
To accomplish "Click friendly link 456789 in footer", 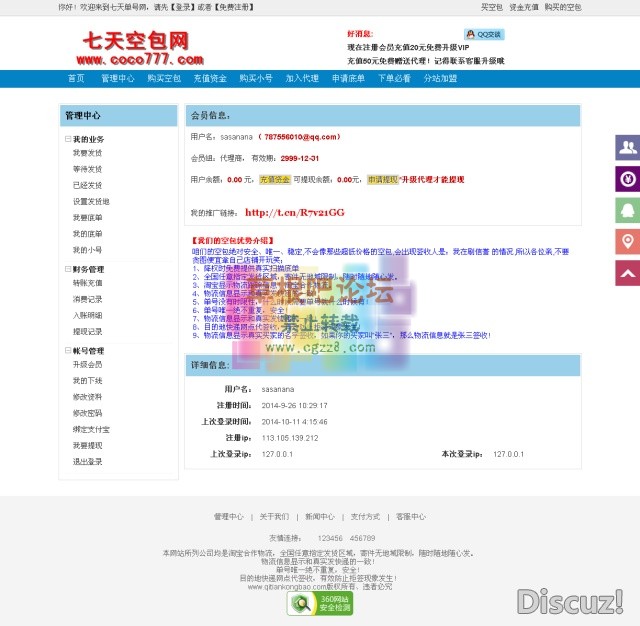I will click(362, 538).
